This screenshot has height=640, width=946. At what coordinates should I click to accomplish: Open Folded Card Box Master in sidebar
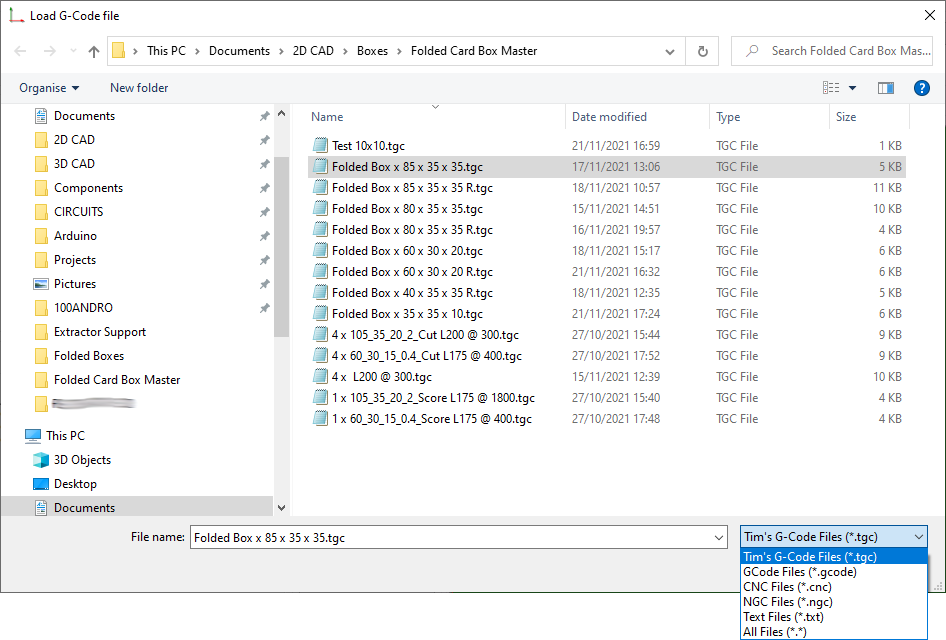tap(117, 380)
